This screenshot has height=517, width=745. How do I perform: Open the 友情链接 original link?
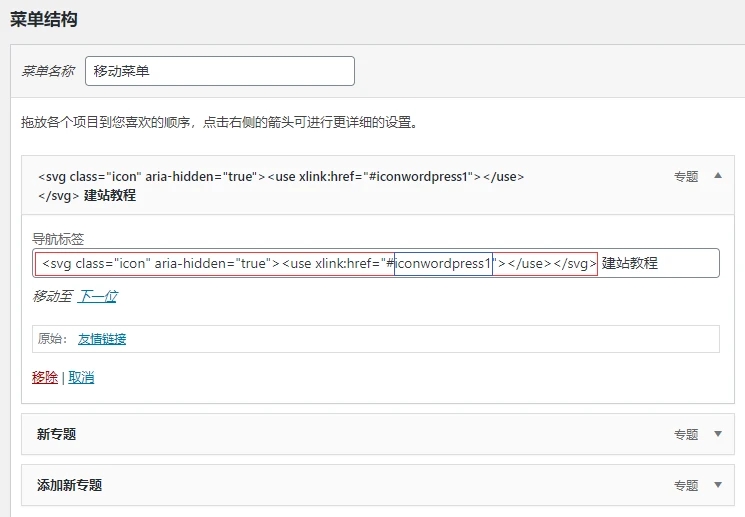[x=102, y=339]
